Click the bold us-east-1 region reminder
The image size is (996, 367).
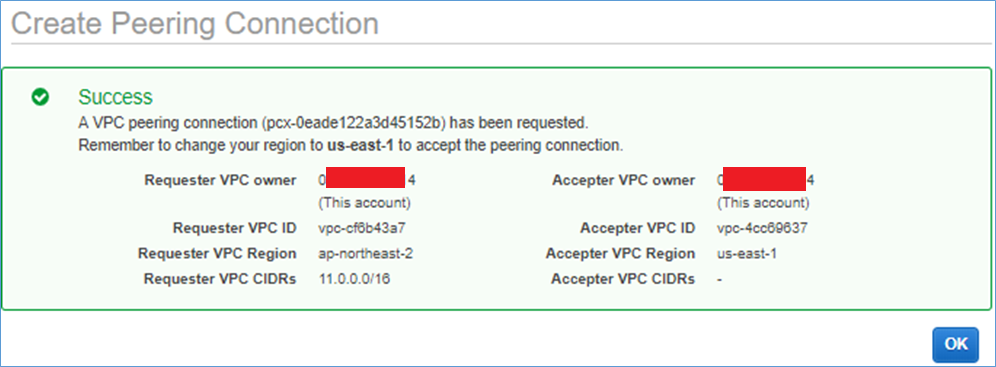click(x=361, y=145)
